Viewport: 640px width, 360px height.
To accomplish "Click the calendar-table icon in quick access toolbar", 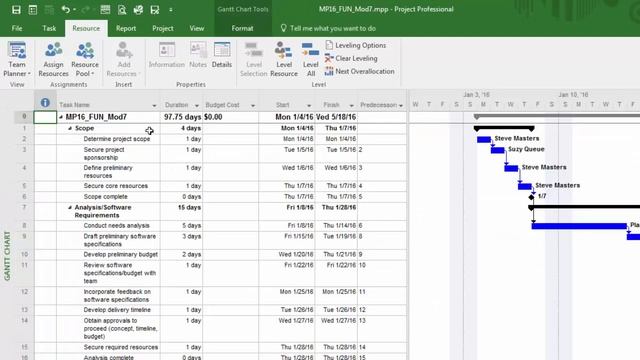I will 105,9.
